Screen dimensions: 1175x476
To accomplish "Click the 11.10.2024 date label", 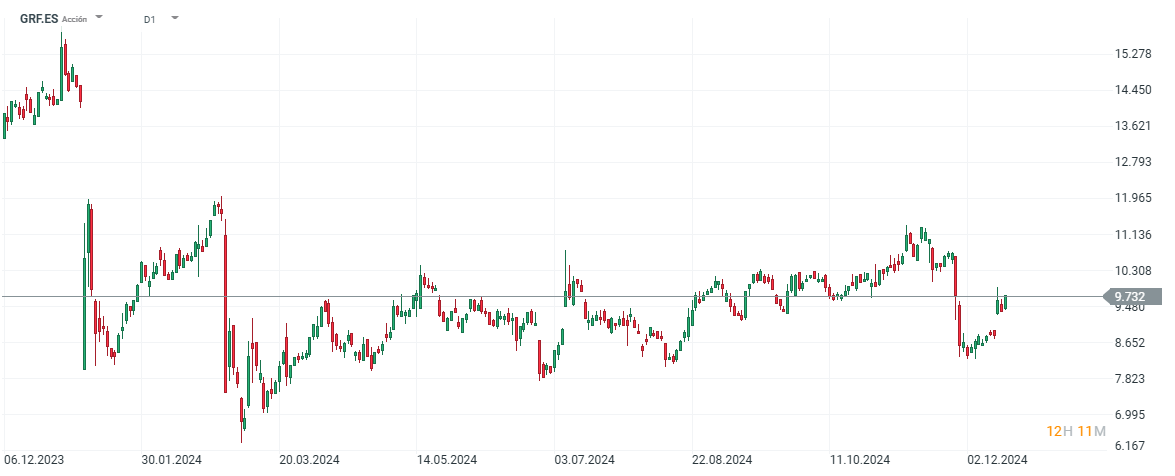I will click(860, 460).
